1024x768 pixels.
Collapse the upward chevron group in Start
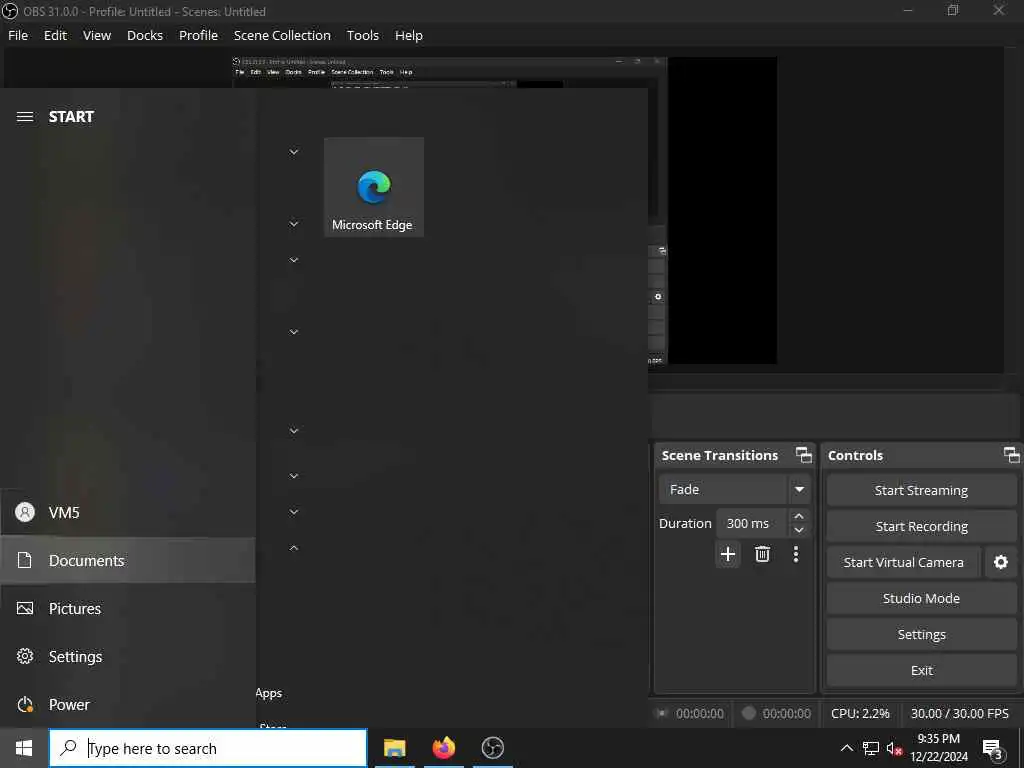pos(294,547)
